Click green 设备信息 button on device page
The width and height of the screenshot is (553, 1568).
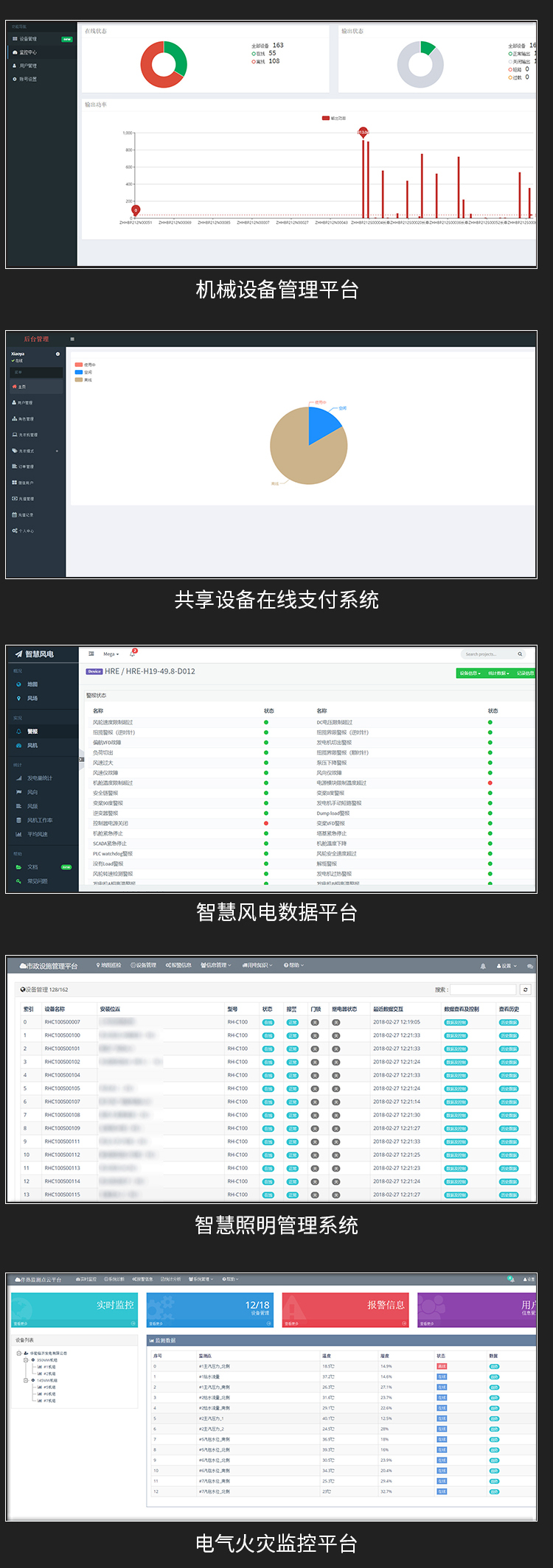469,673
